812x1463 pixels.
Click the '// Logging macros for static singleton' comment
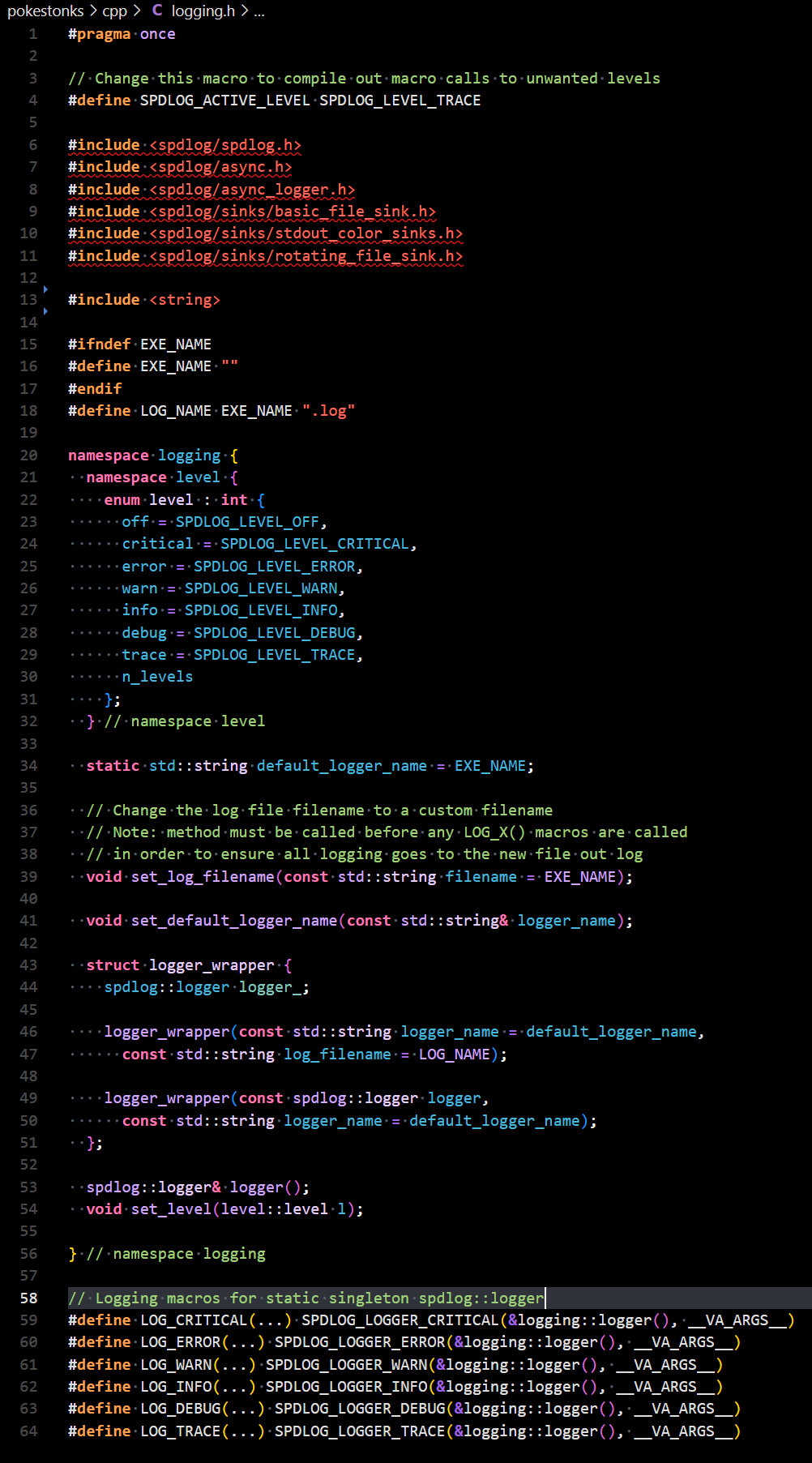pos(306,1298)
